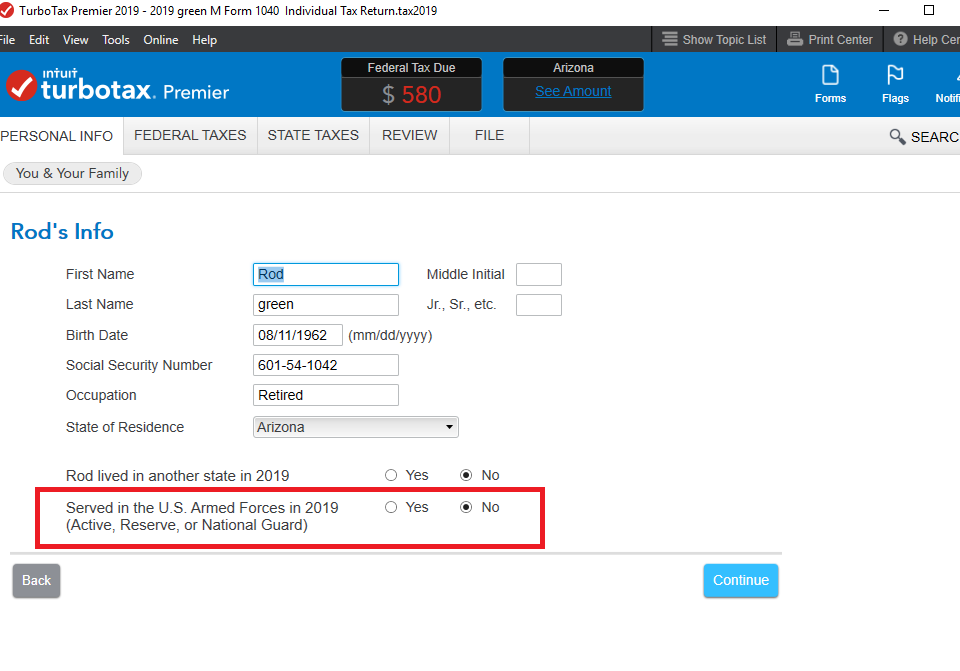Click the Jr., Sr., etc. field
Image resolution: width=960 pixels, height=671 pixels.
pos(539,304)
